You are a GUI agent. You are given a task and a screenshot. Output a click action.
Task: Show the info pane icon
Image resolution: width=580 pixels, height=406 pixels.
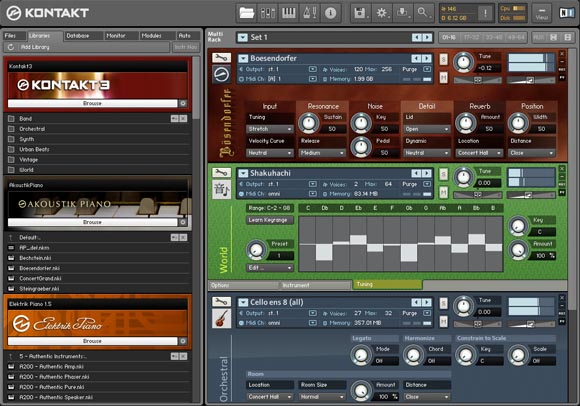[331, 13]
